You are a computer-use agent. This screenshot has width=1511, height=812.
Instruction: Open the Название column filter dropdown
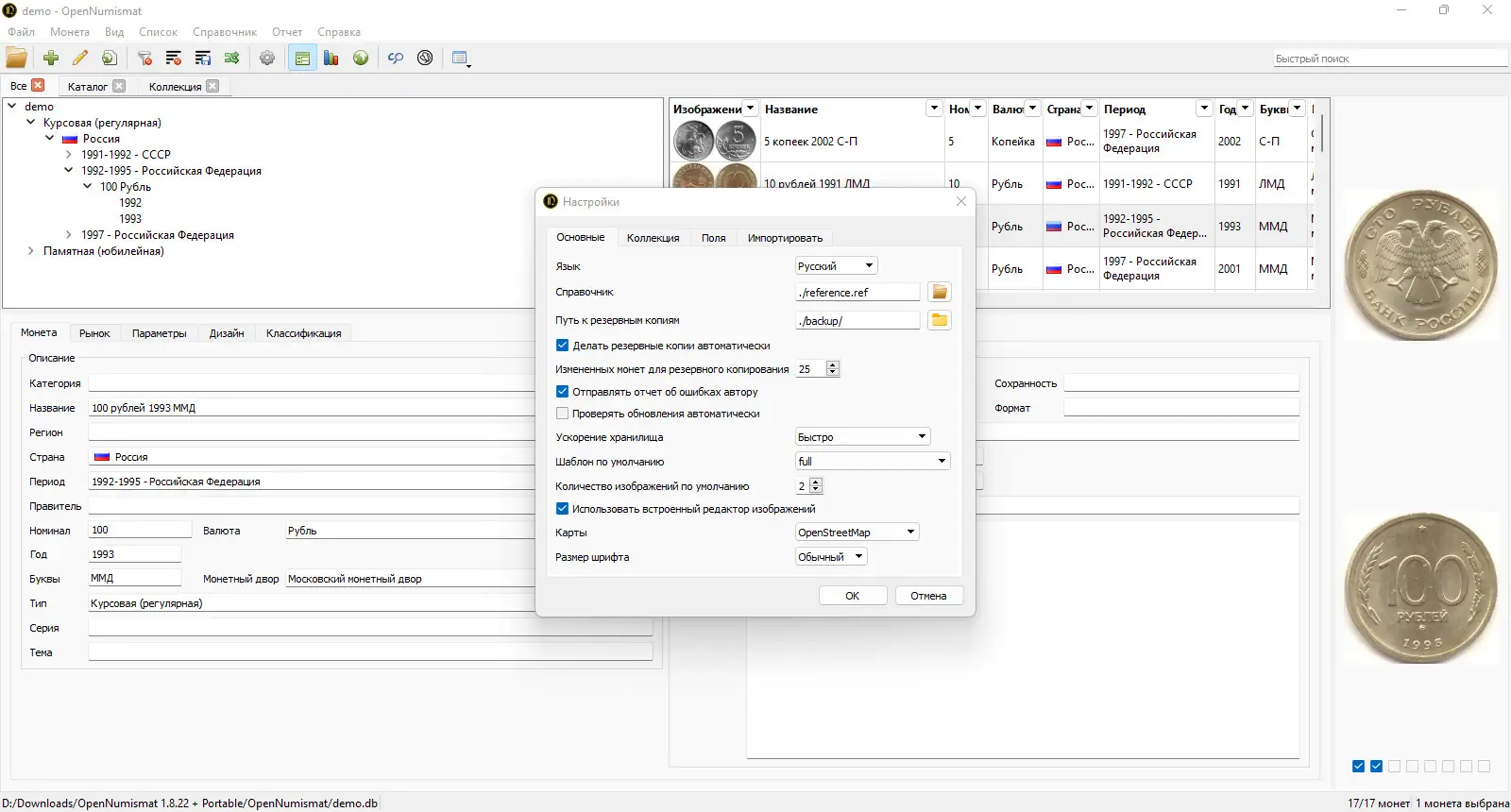934,109
